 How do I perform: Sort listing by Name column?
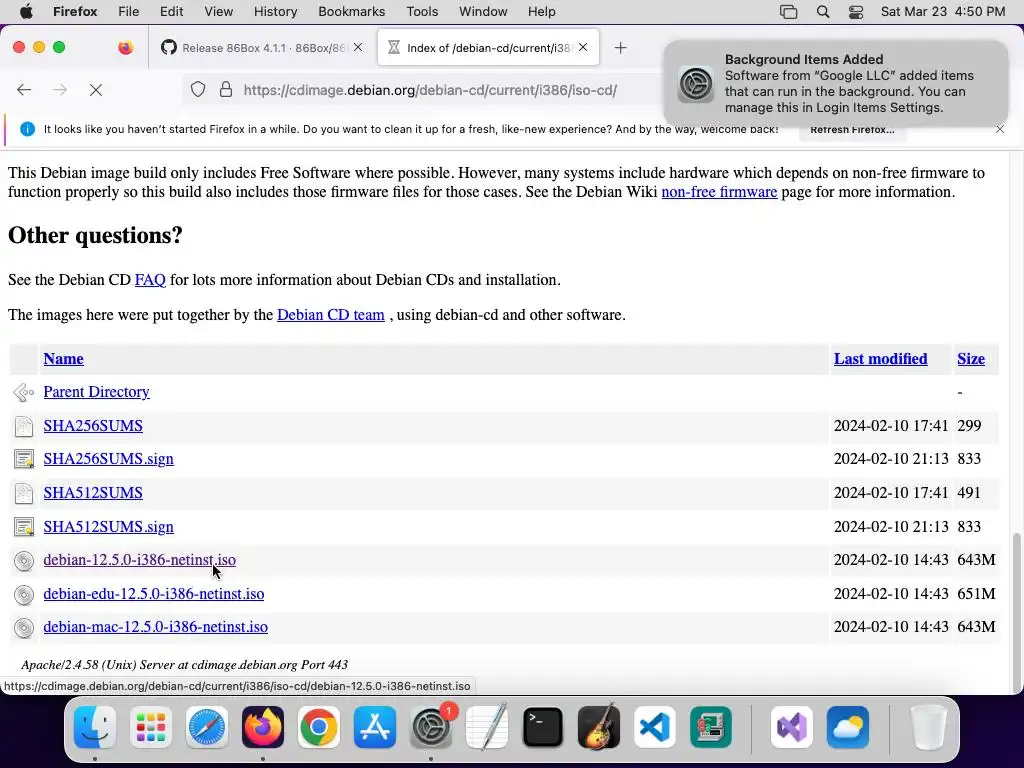click(x=63, y=359)
